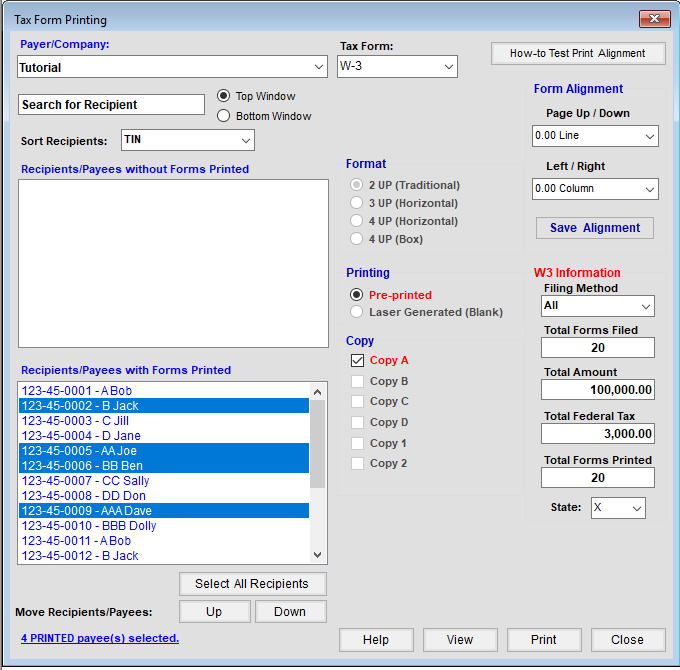Click the View button
Image resolution: width=680 pixels, height=670 pixels.
point(460,640)
